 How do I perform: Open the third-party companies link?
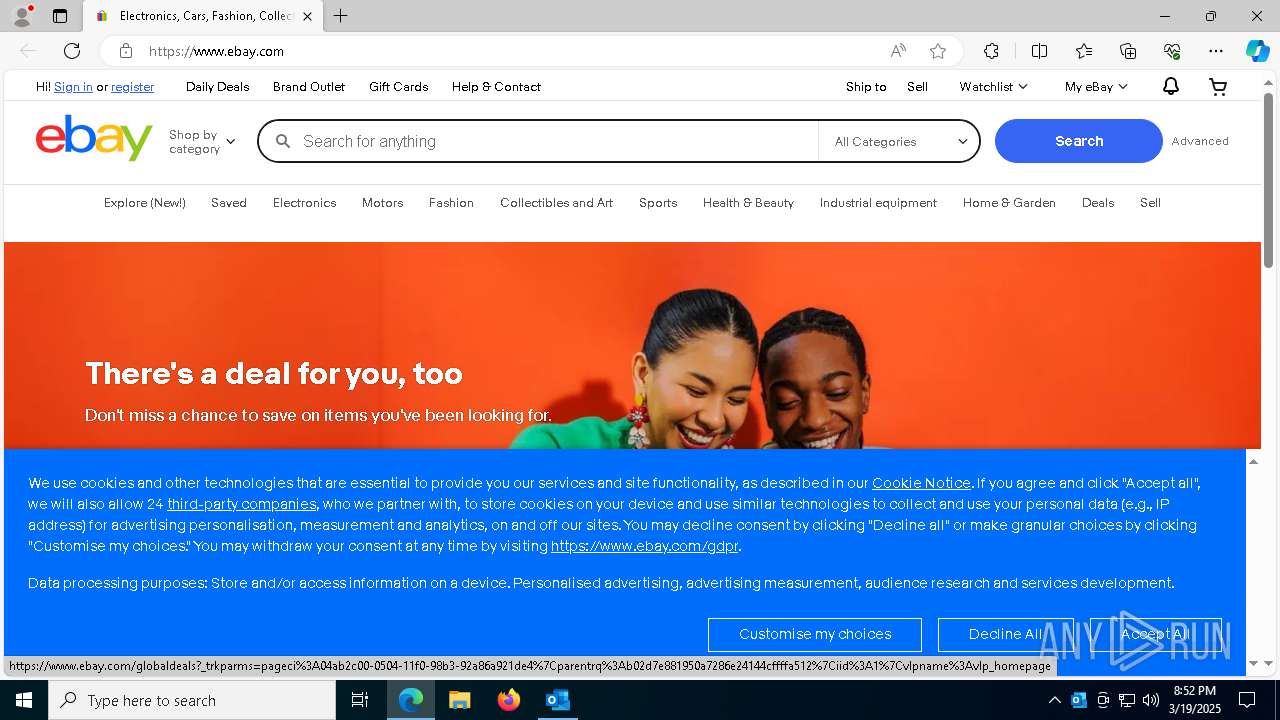[x=242, y=504]
